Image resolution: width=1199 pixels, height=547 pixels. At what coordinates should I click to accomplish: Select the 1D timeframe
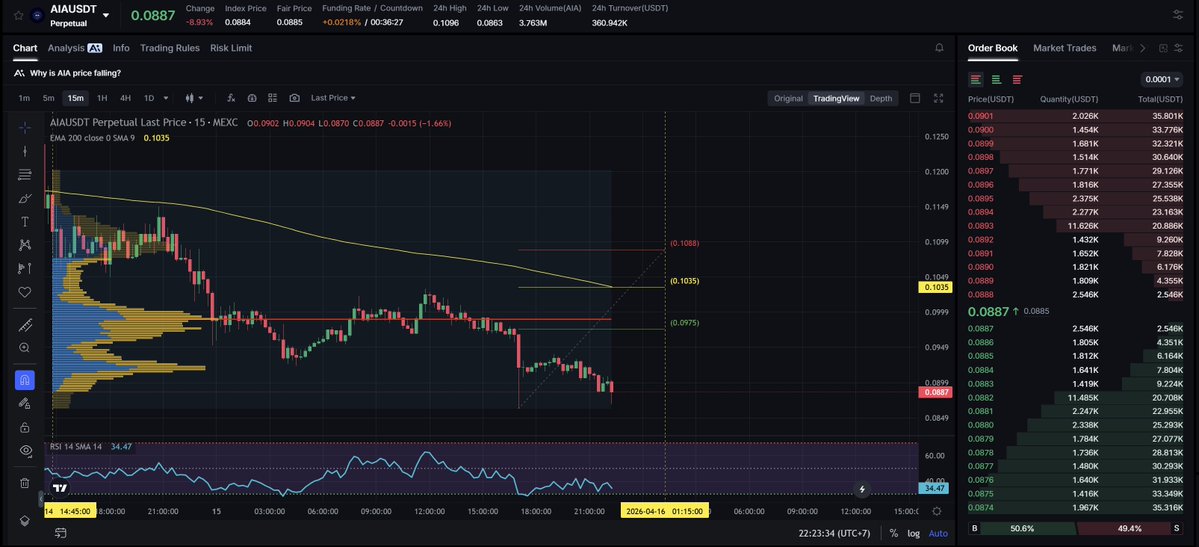[149, 98]
